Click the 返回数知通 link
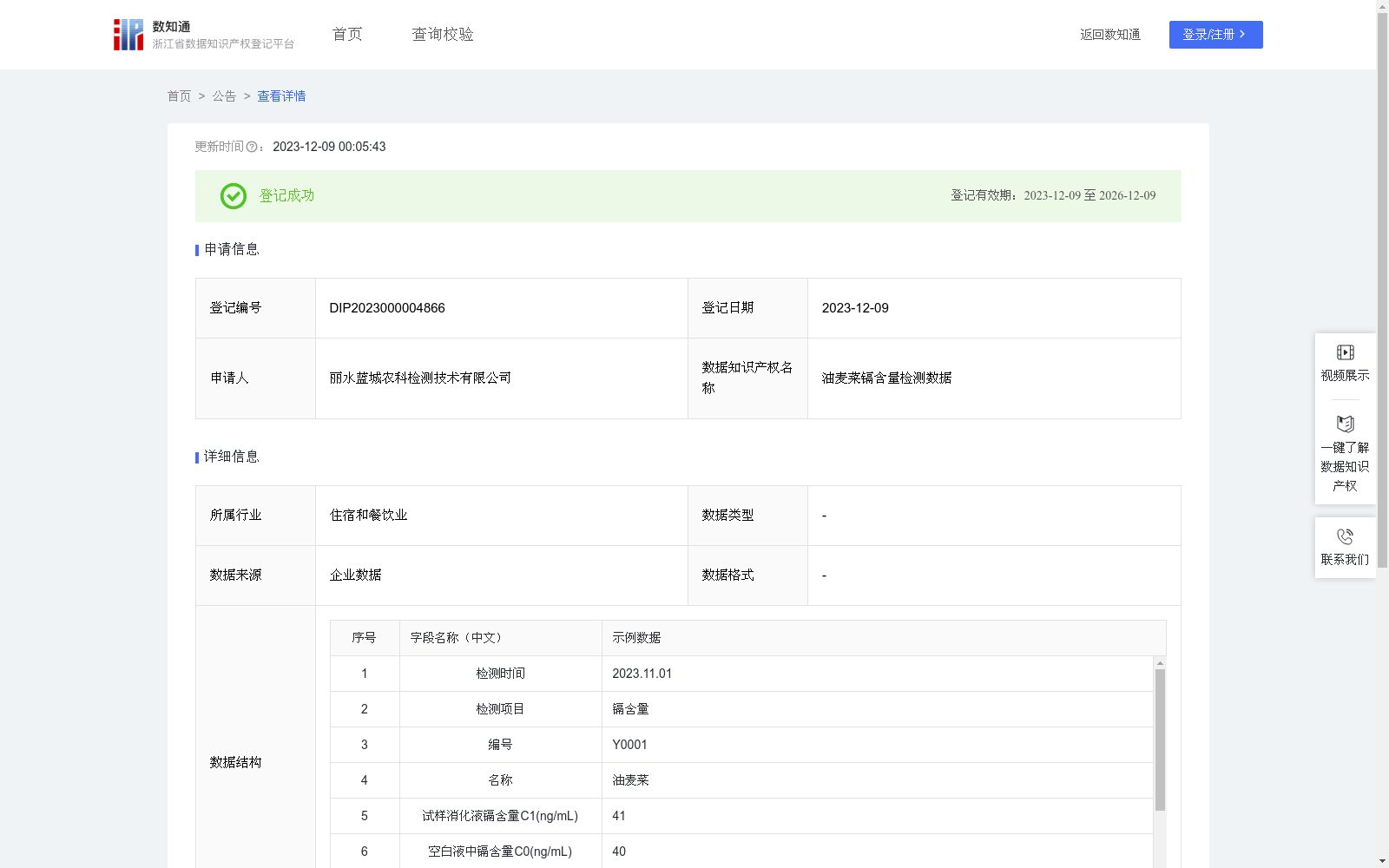The height and width of the screenshot is (868, 1389). [x=1110, y=35]
